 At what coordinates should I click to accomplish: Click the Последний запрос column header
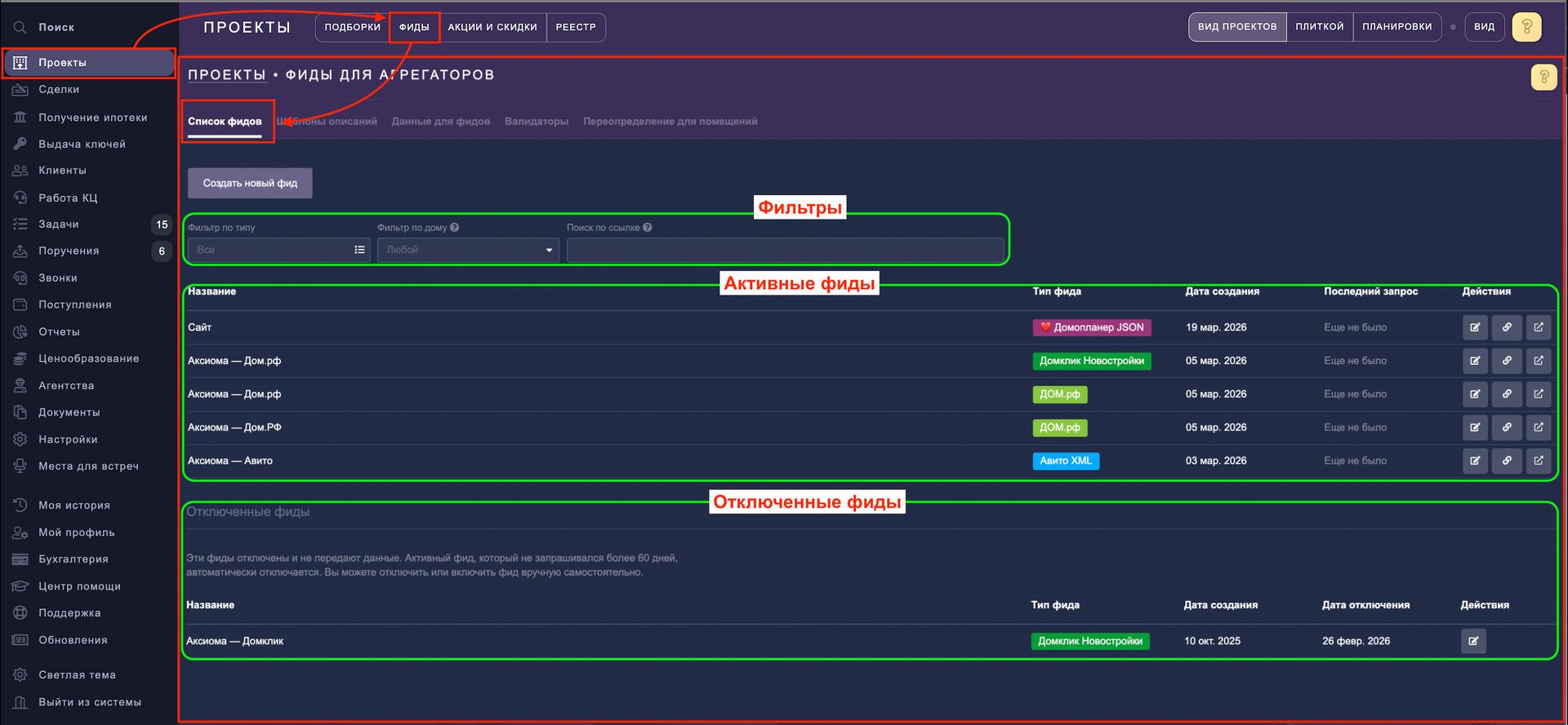(1370, 291)
